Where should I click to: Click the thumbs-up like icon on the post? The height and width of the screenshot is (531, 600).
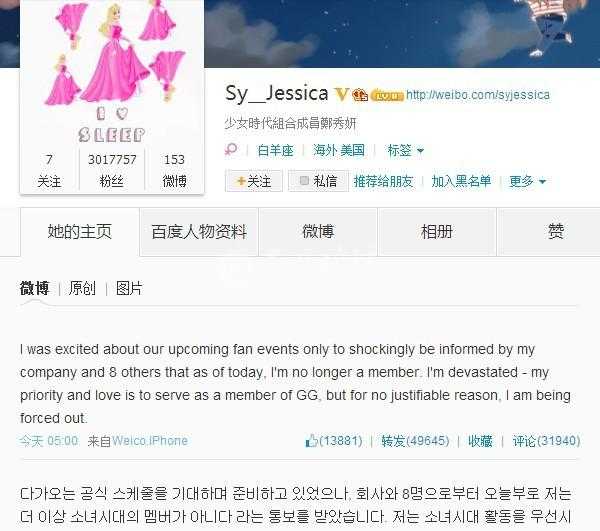click(x=311, y=441)
